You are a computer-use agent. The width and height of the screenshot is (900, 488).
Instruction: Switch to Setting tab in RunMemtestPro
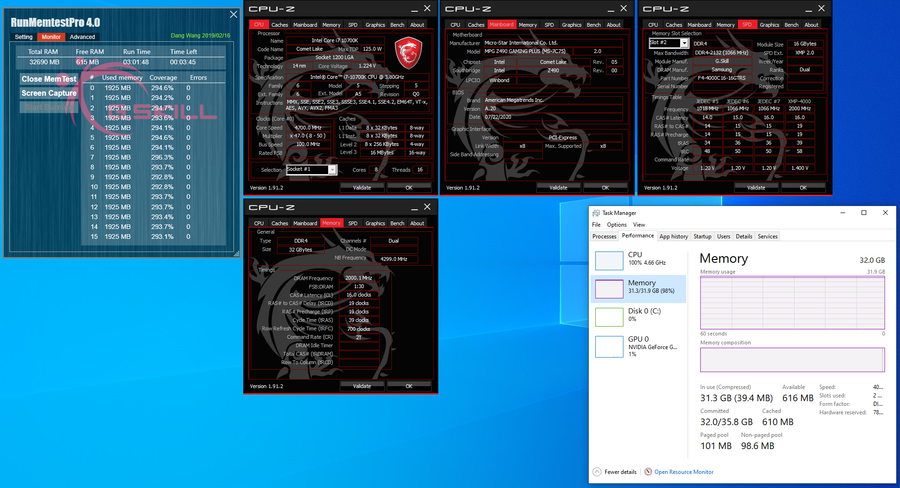click(24, 36)
